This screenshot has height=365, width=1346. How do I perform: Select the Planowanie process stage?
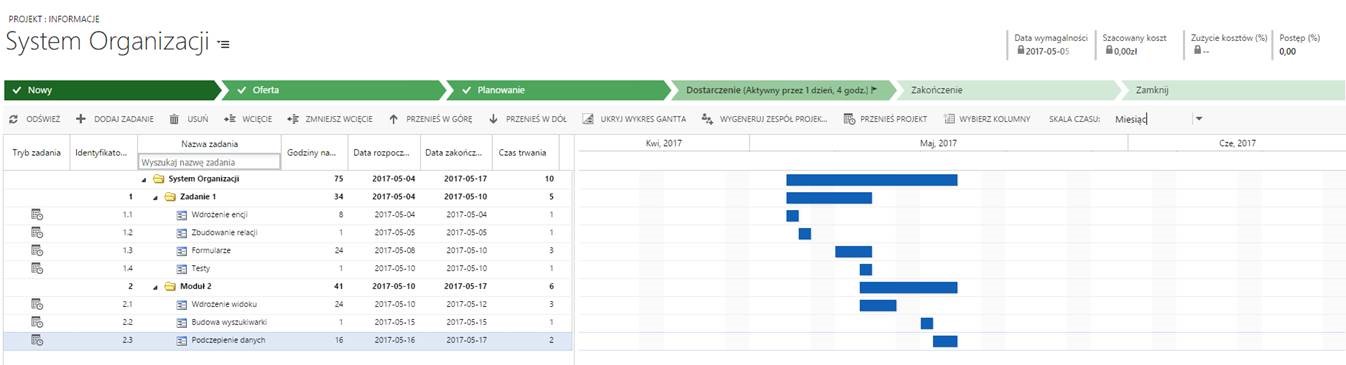coord(555,90)
